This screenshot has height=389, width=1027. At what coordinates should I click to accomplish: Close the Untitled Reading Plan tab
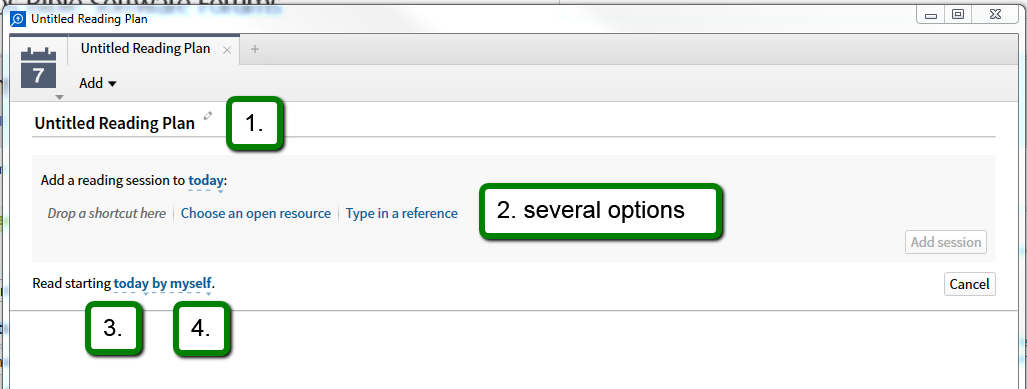227,50
